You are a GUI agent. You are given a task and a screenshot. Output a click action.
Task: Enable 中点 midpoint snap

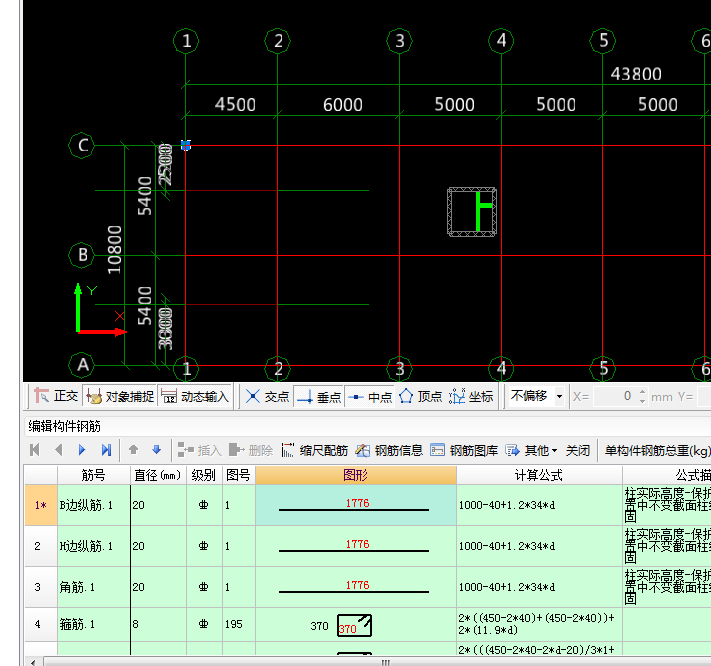[x=370, y=397]
